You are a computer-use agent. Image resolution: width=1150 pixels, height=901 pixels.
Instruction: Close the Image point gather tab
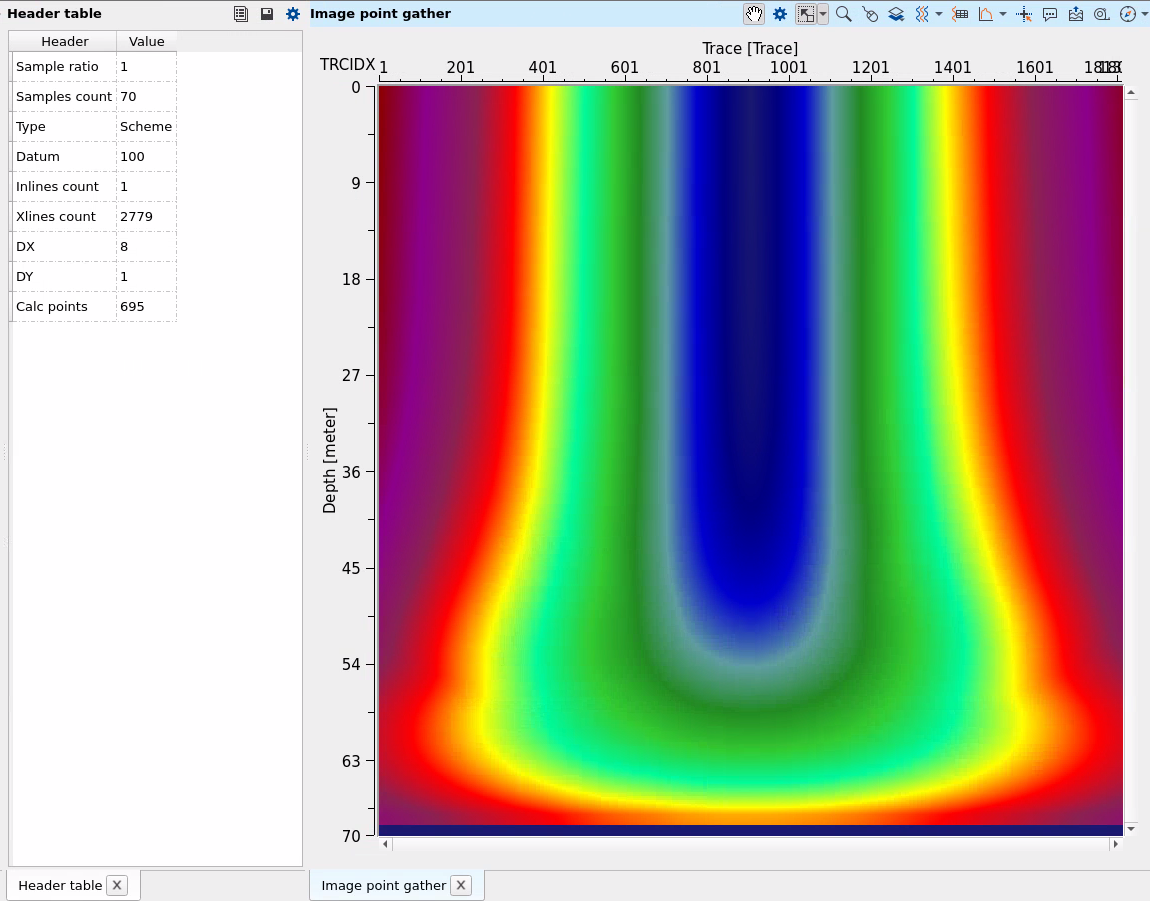461,885
